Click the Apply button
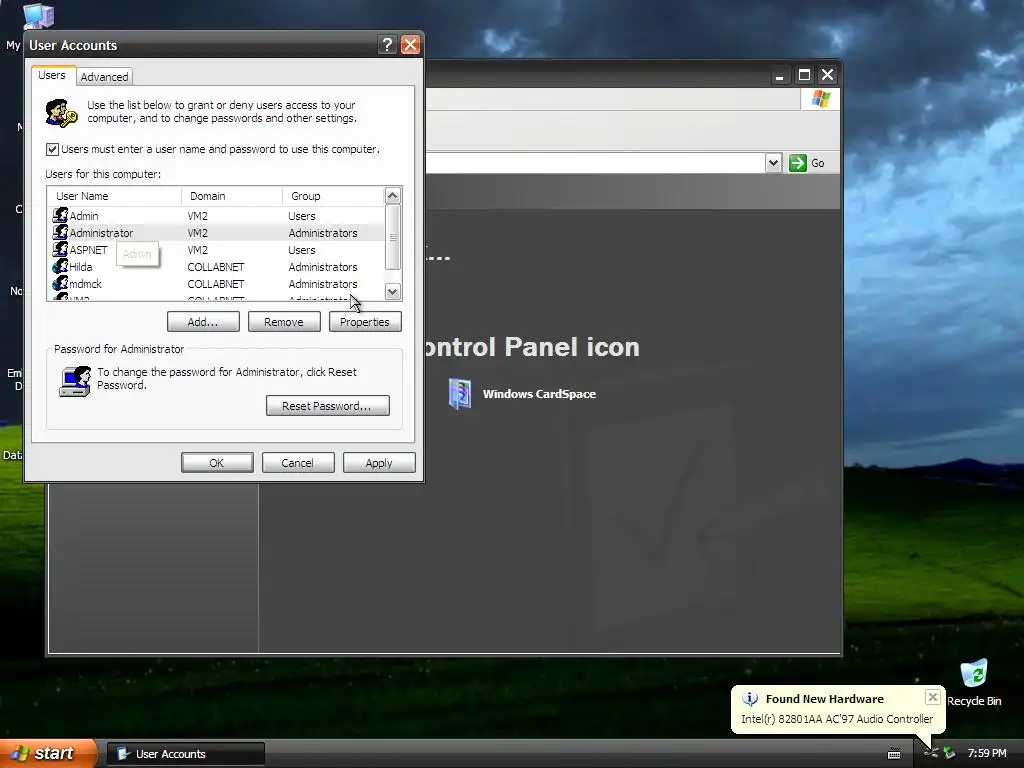The image size is (1024, 768). point(379,463)
